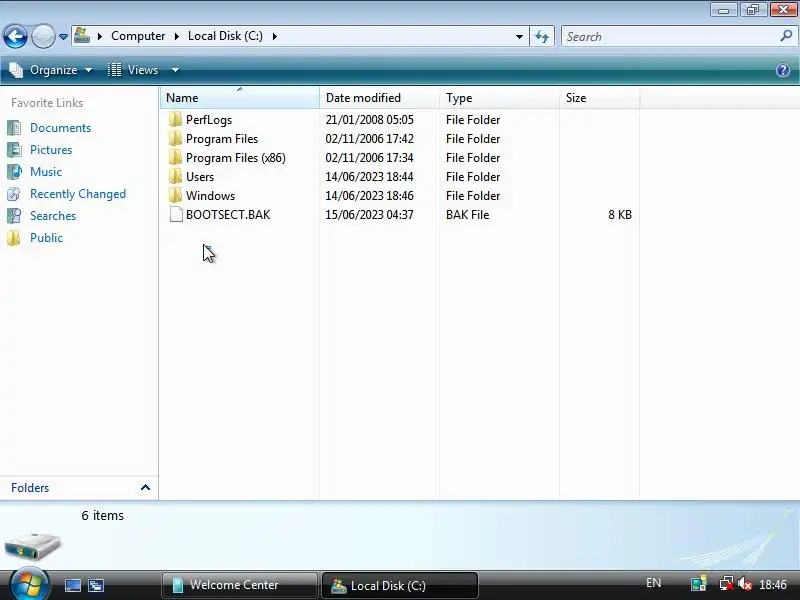Click the Public folder icon

pyautogui.click(x=14, y=238)
